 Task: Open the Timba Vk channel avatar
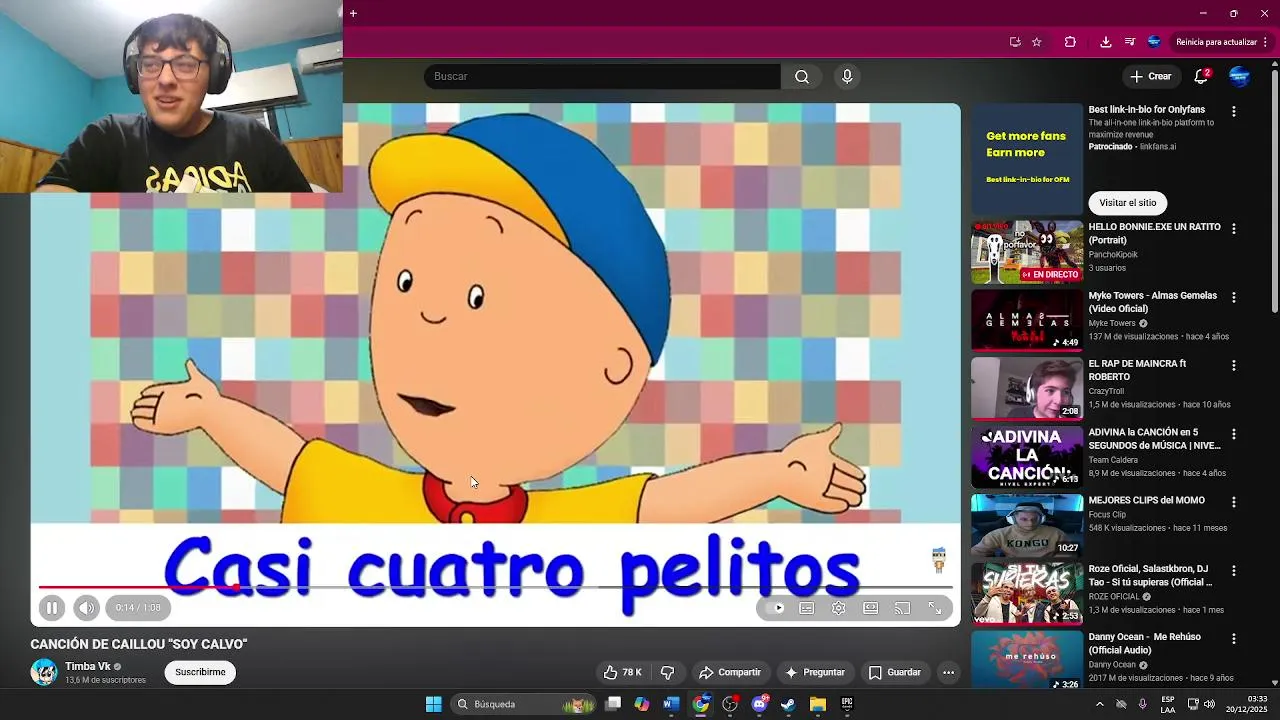tap(44, 672)
